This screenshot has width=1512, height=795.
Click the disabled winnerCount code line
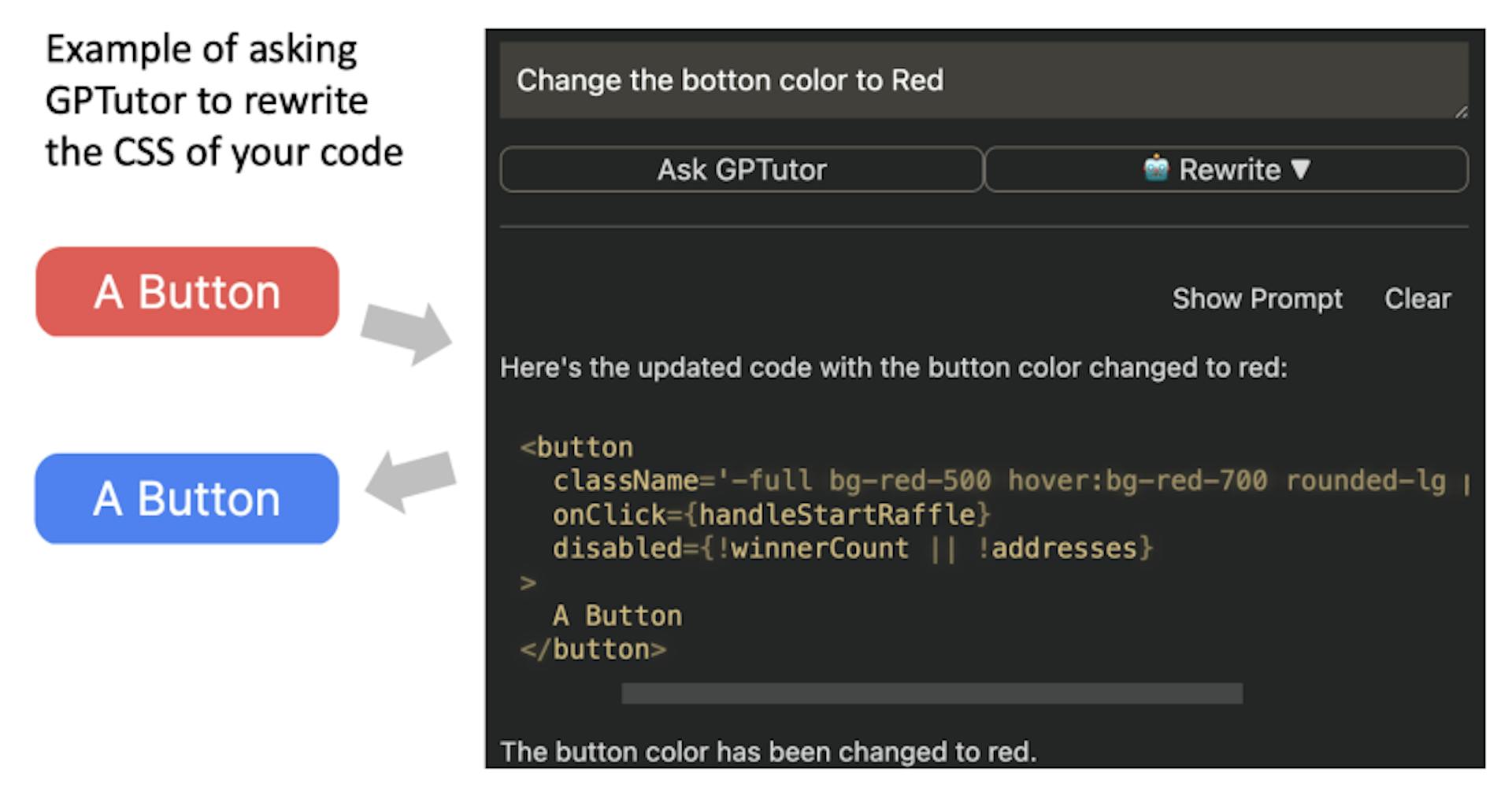(852, 548)
